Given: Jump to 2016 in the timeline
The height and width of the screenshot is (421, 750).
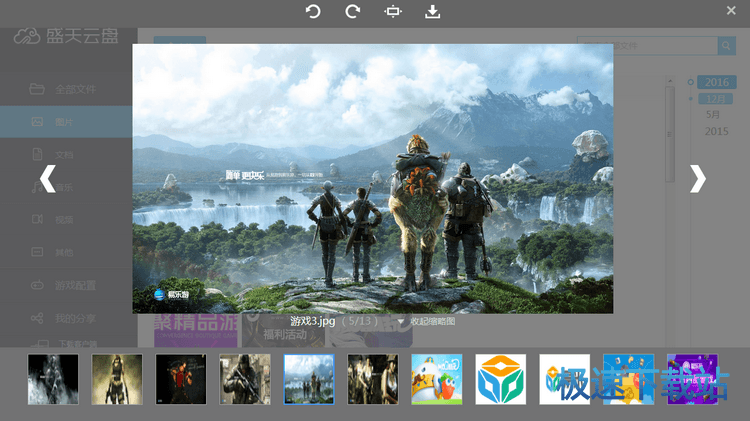Looking at the screenshot, I should pos(717,82).
